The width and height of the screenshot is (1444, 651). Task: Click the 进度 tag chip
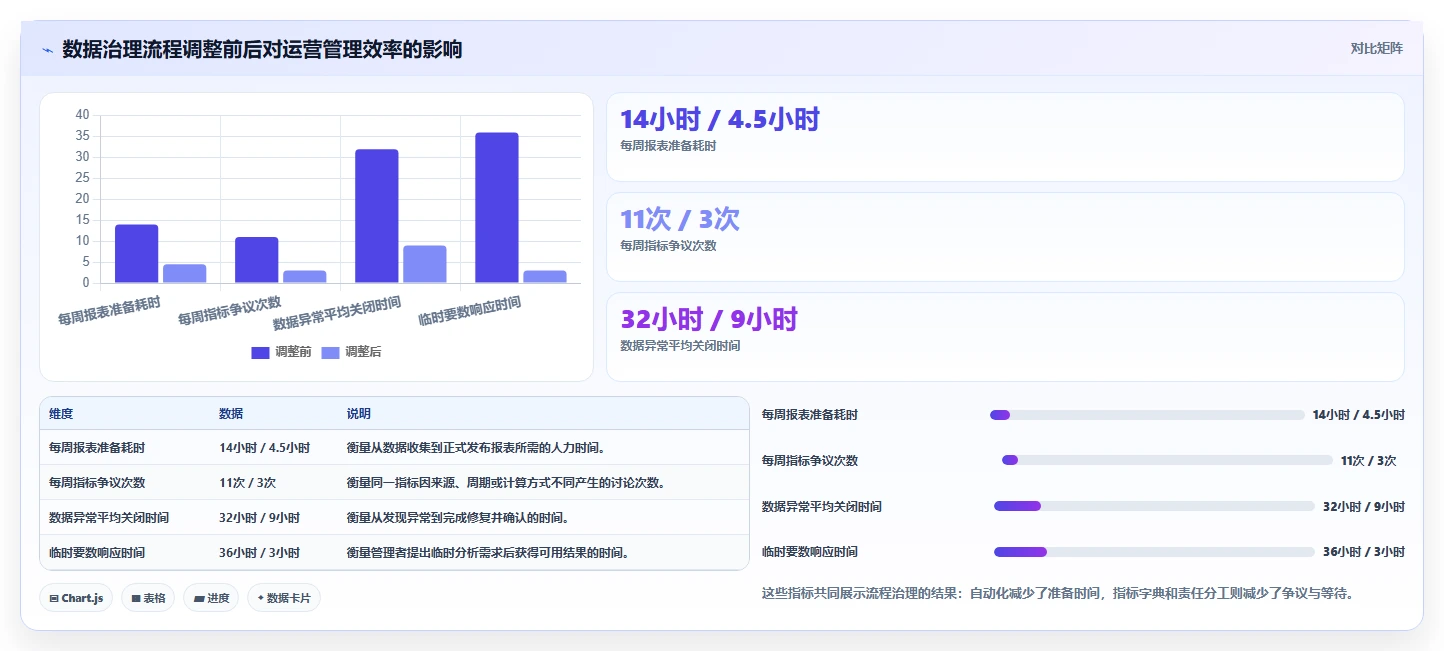click(x=211, y=598)
